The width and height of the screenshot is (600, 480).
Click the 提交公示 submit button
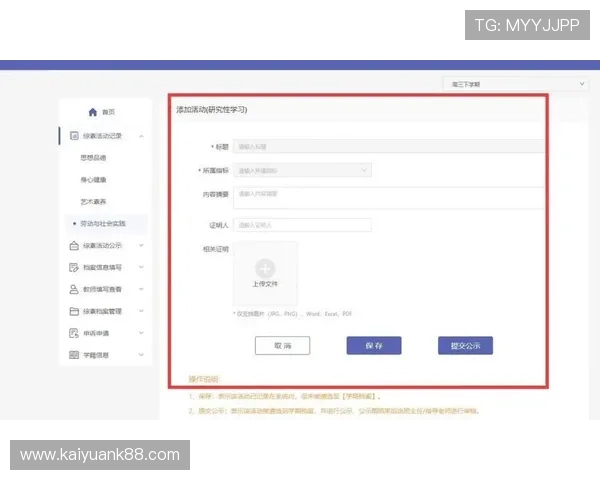click(465, 346)
